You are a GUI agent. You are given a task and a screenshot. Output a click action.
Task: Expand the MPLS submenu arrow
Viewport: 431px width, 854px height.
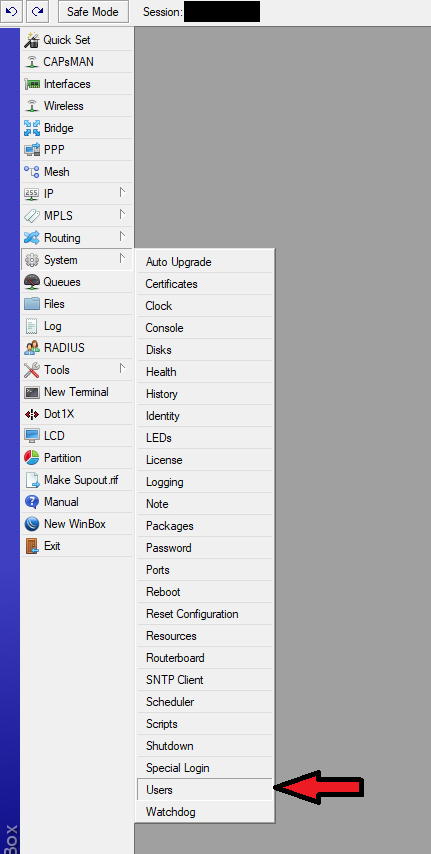[x=123, y=214]
